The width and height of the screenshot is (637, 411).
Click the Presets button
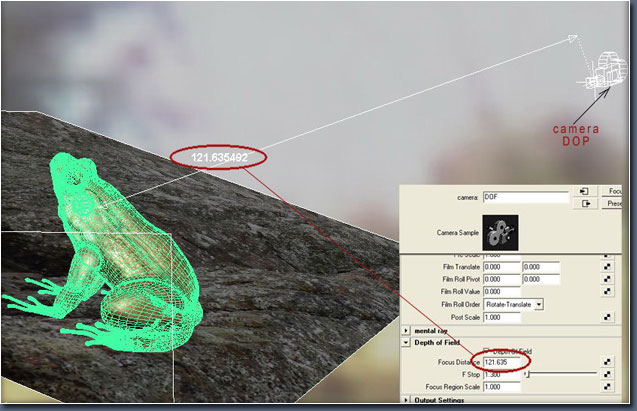pyautogui.click(x=616, y=203)
